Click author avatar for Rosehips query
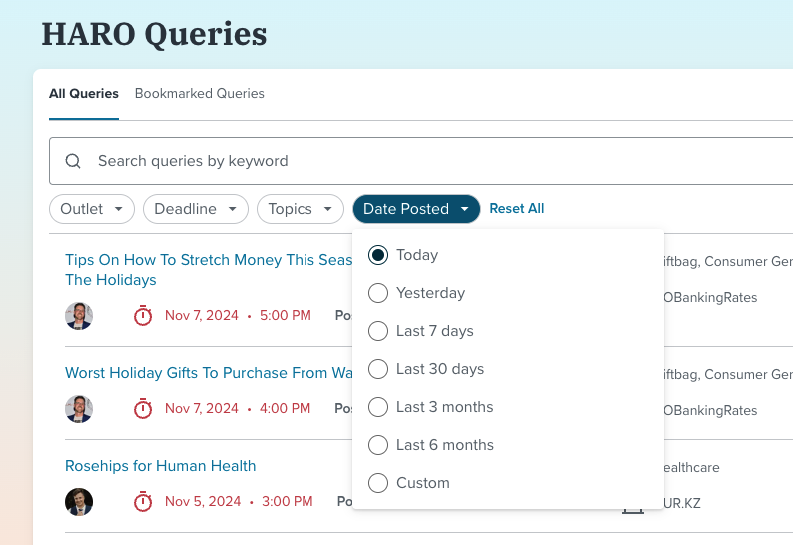 (x=79, y=502)
